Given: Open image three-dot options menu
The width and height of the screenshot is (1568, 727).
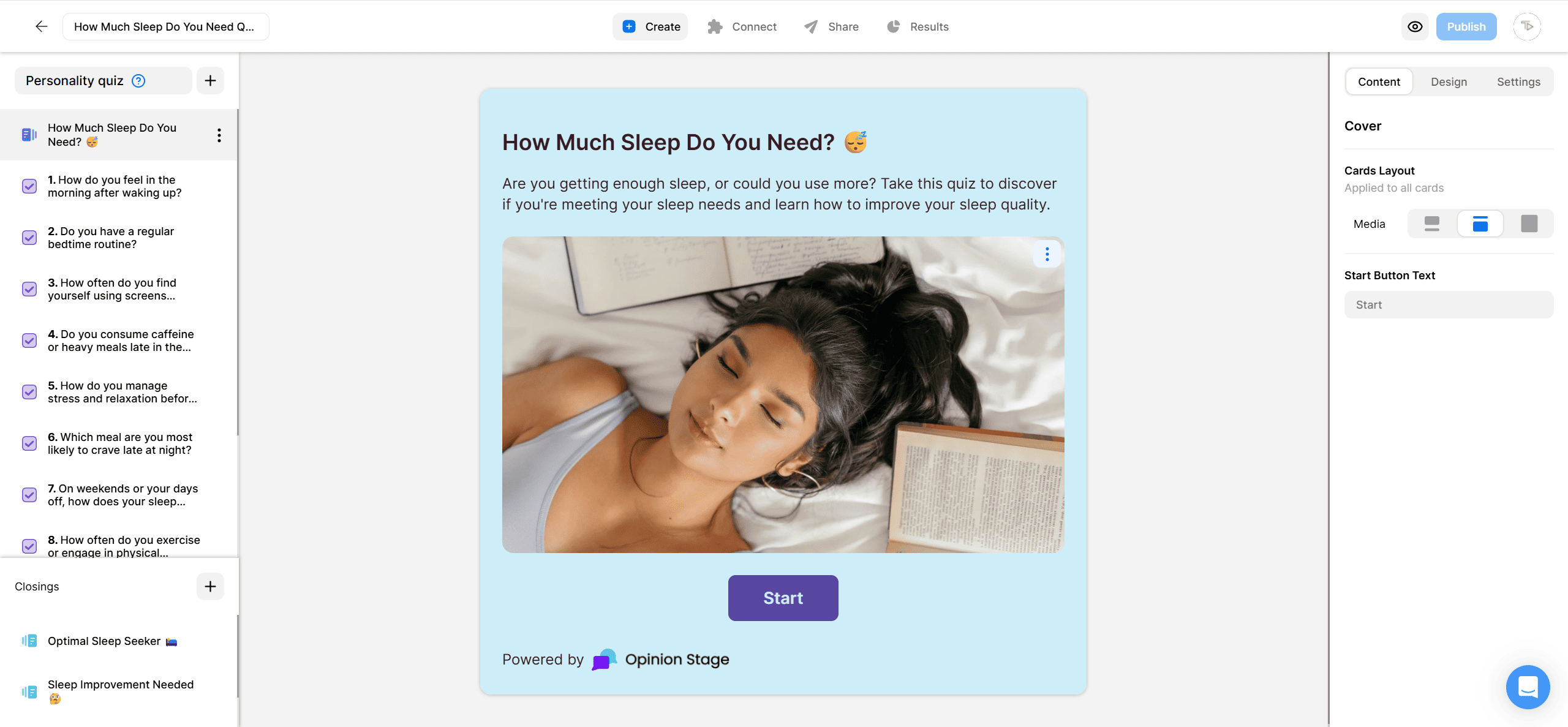Looking at the screenshot, I should (1047, 254).
